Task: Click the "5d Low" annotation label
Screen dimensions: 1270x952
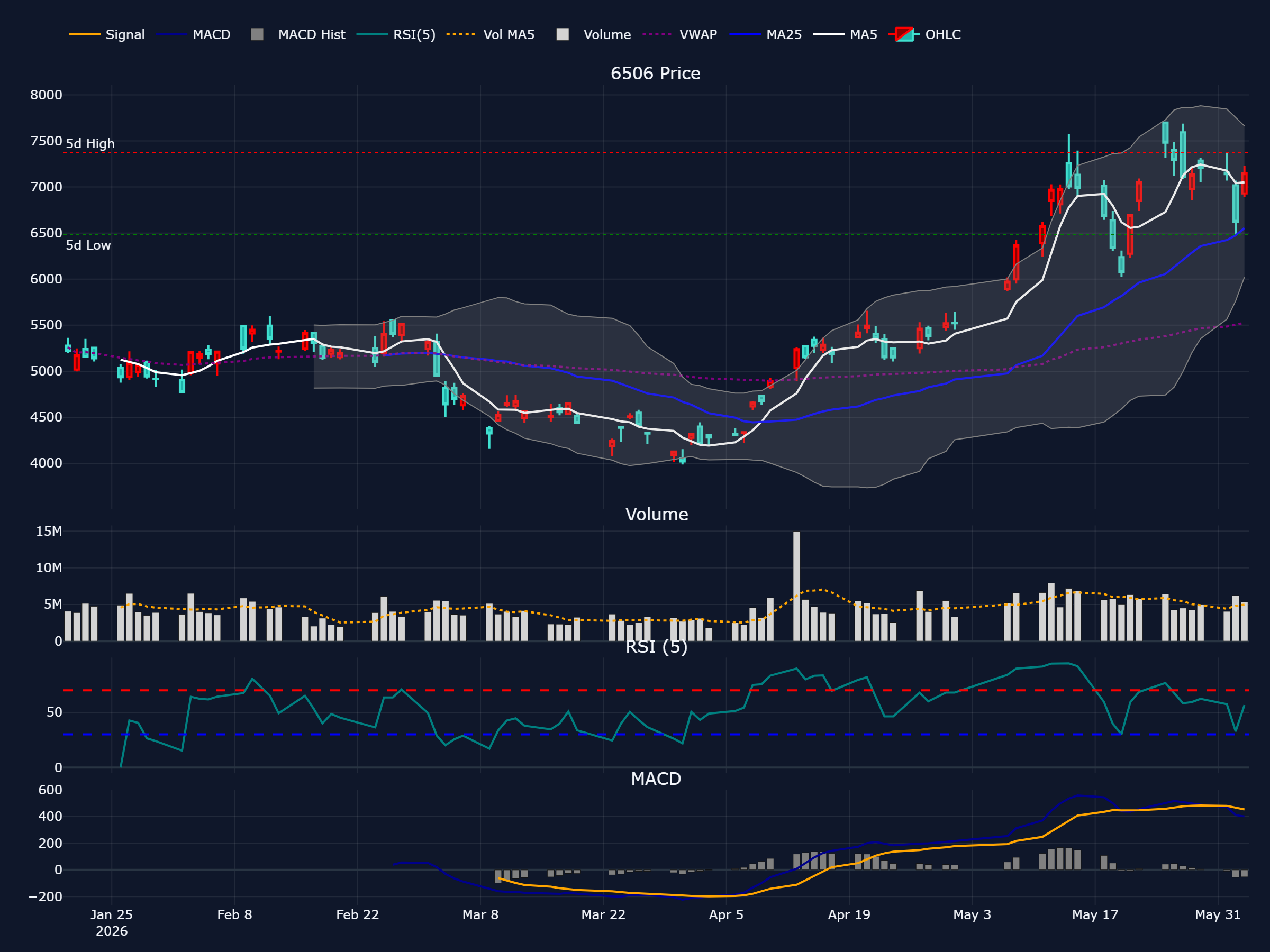Action: (x=88, y=245)
